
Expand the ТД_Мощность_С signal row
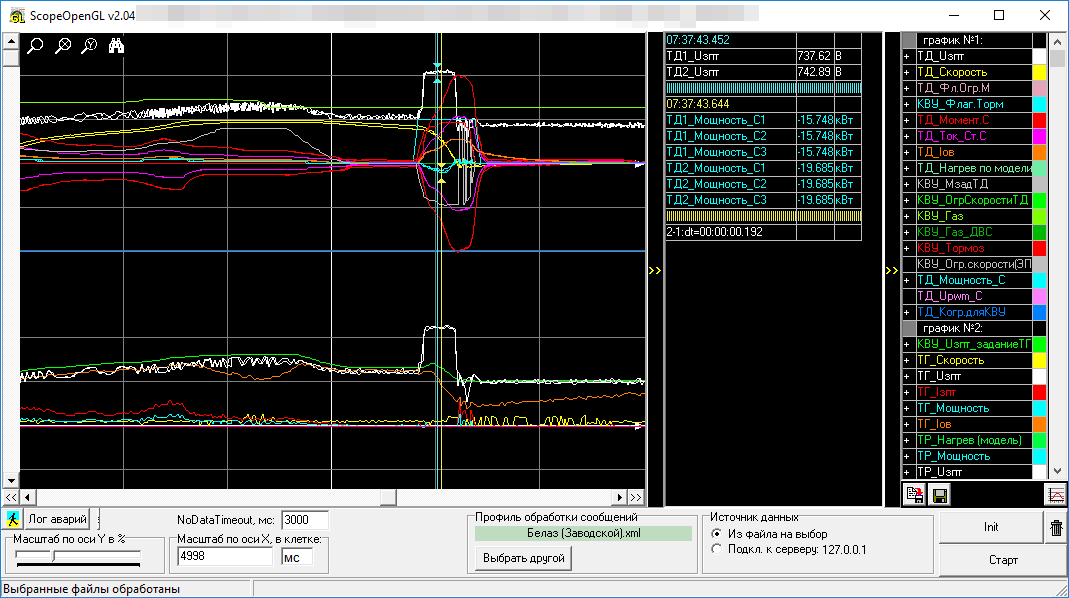point(907,280)
